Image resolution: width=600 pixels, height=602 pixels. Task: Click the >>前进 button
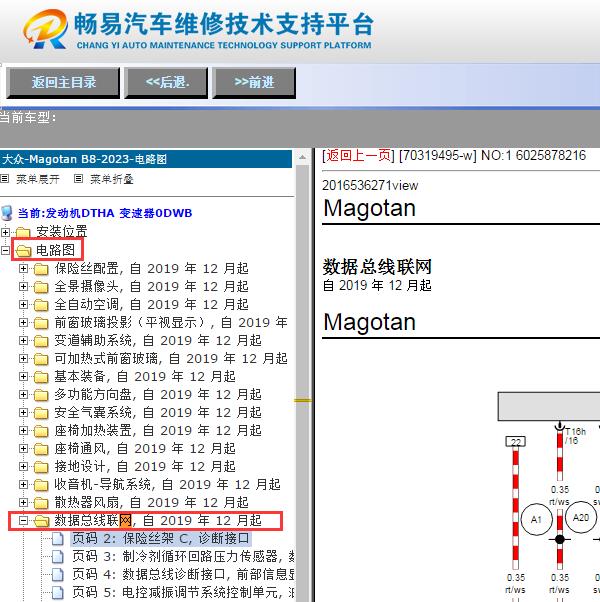point(254,83)
